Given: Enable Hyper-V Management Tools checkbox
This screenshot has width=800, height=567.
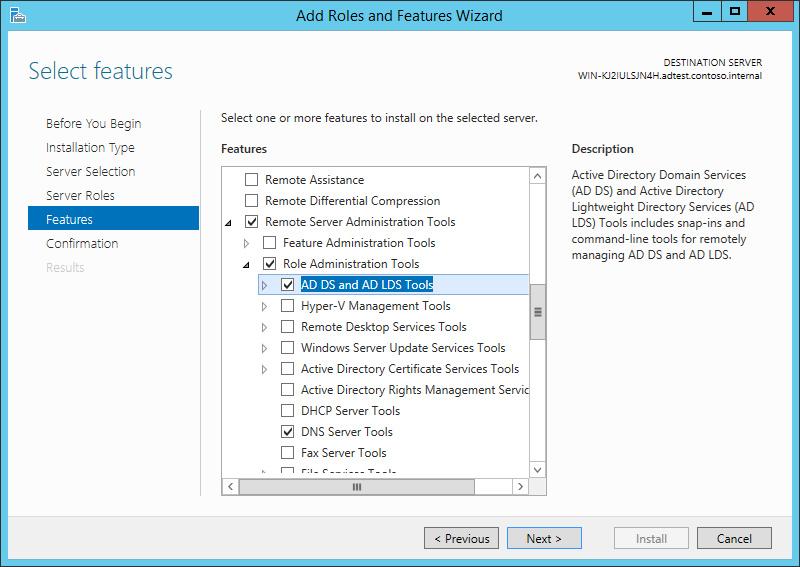Looking at the screenshot, I should tap(288, 306).
